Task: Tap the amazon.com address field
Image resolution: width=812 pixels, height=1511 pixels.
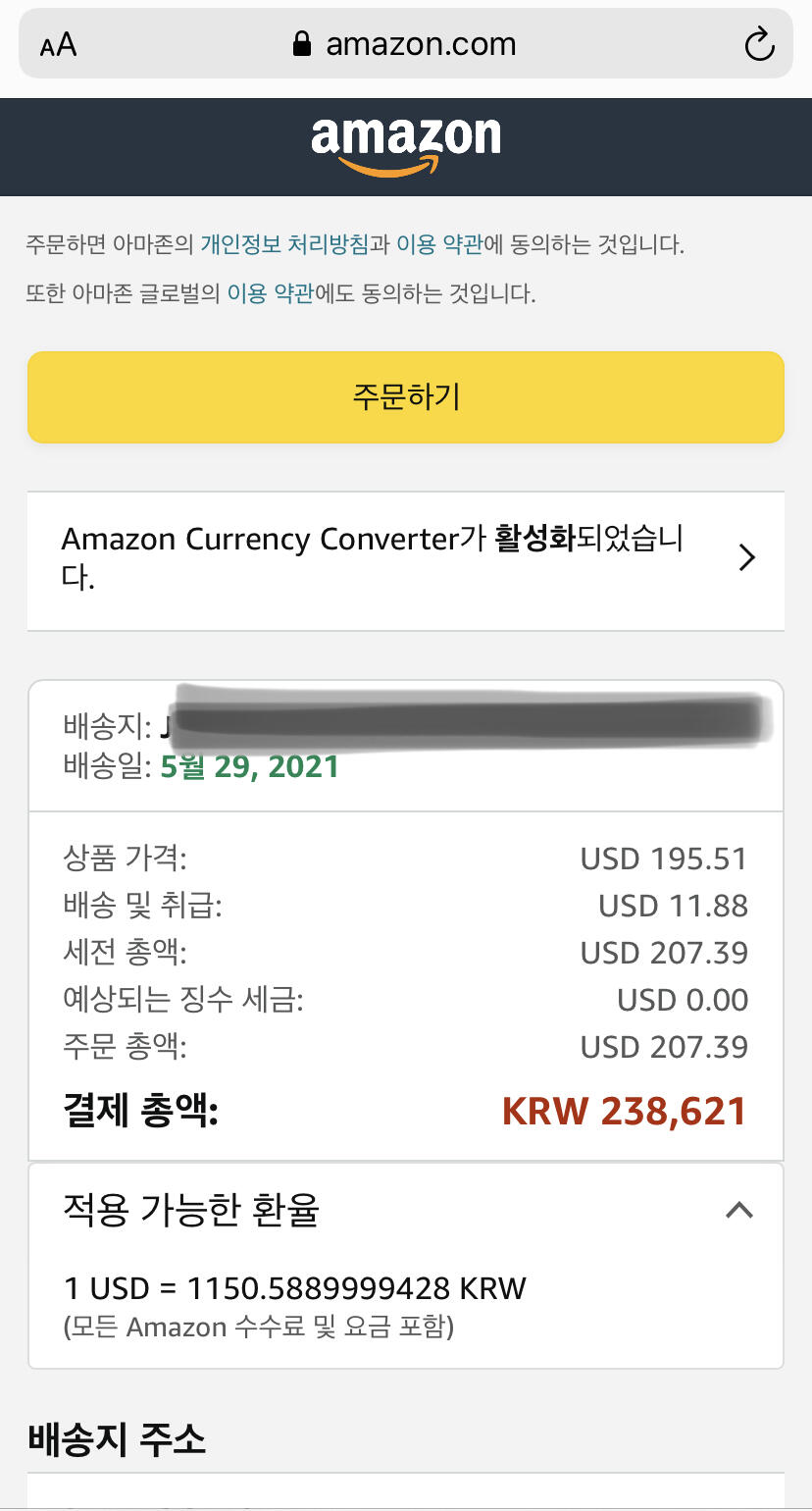Action: point(420,44)
